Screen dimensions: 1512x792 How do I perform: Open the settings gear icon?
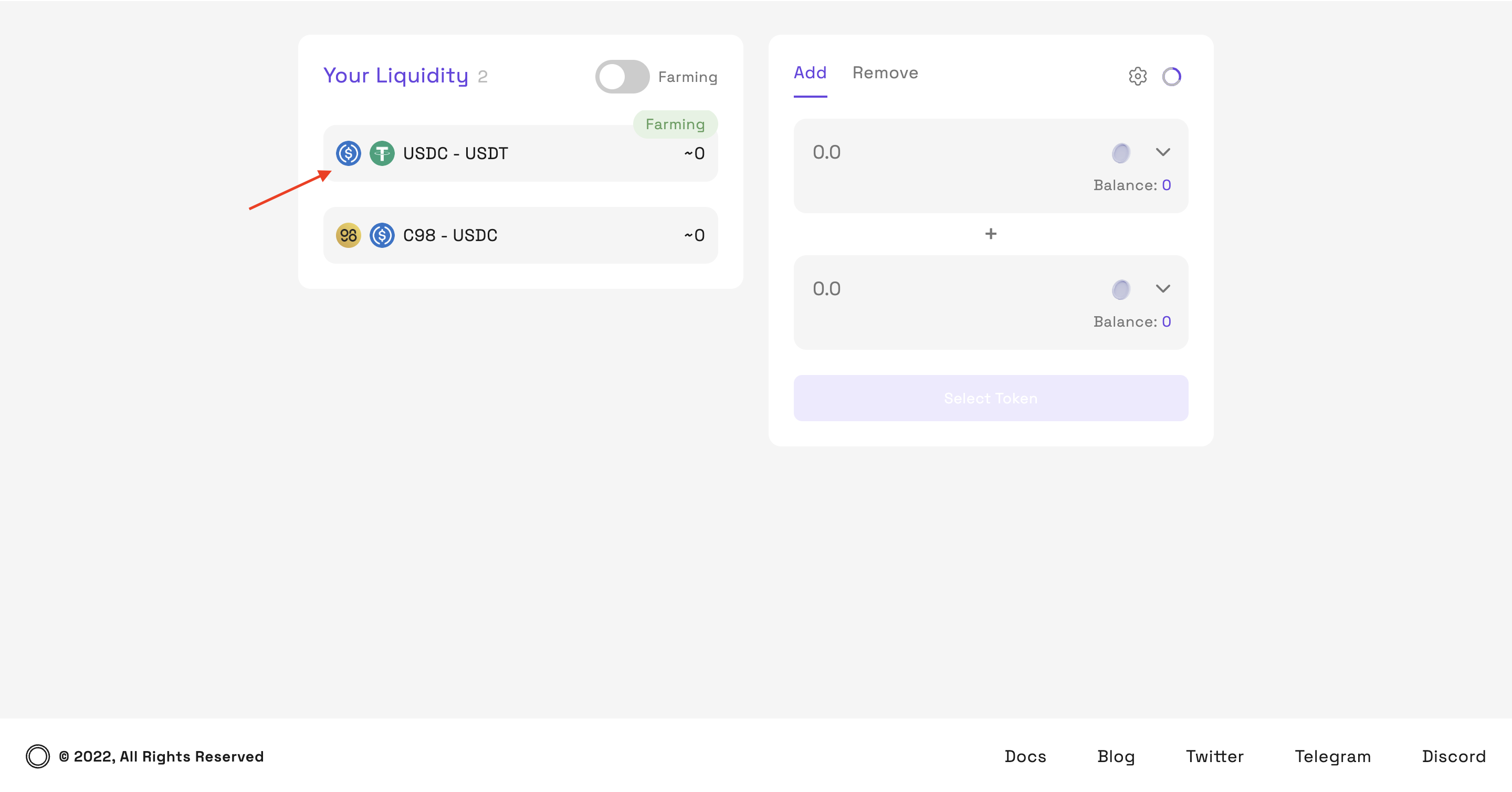[1137, 76]
